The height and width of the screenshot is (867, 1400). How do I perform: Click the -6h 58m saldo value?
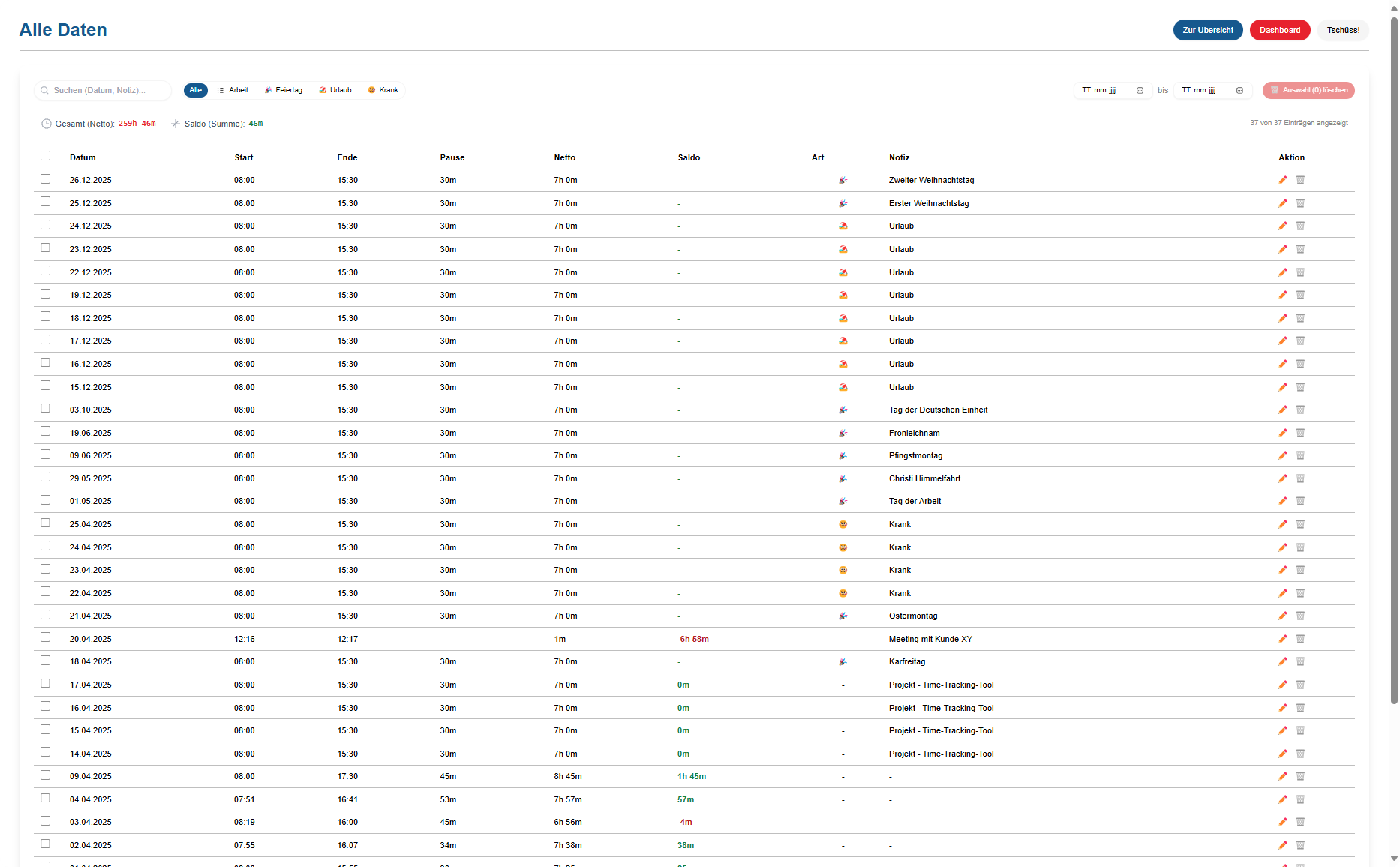coord(693,639)
